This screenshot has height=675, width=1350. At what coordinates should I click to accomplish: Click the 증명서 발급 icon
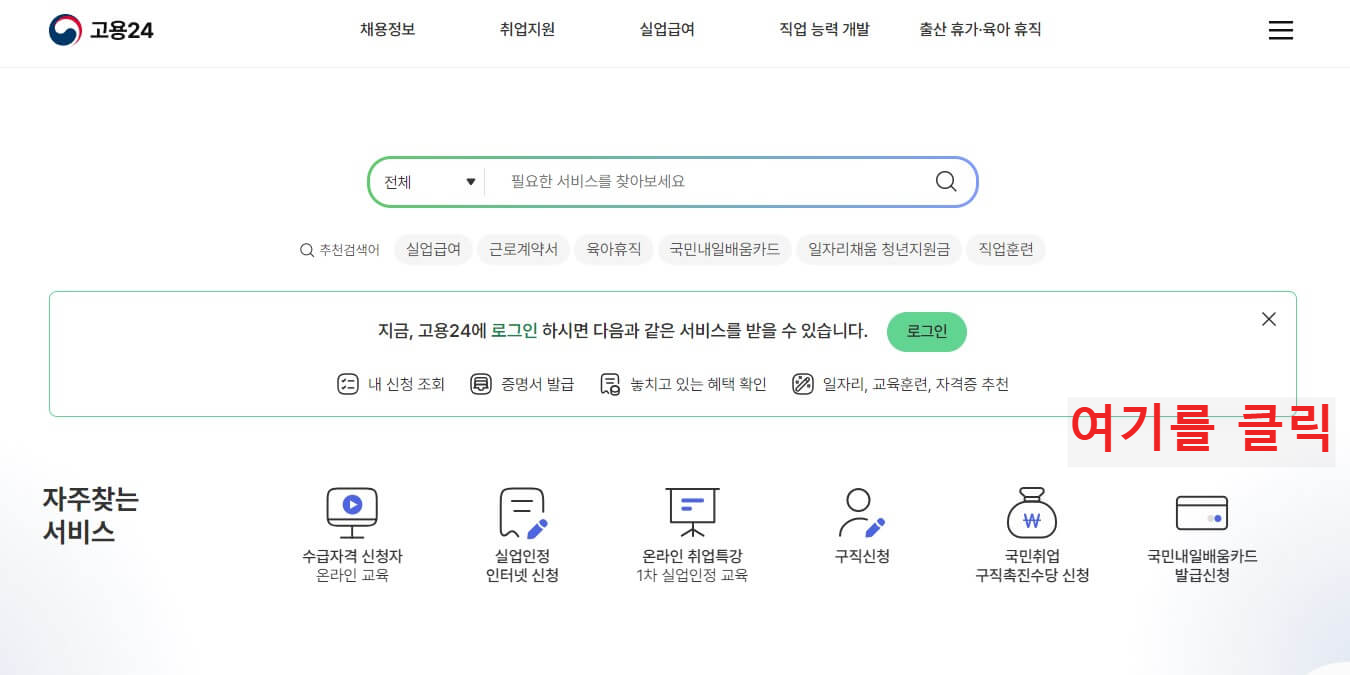(x=481, y=384)
